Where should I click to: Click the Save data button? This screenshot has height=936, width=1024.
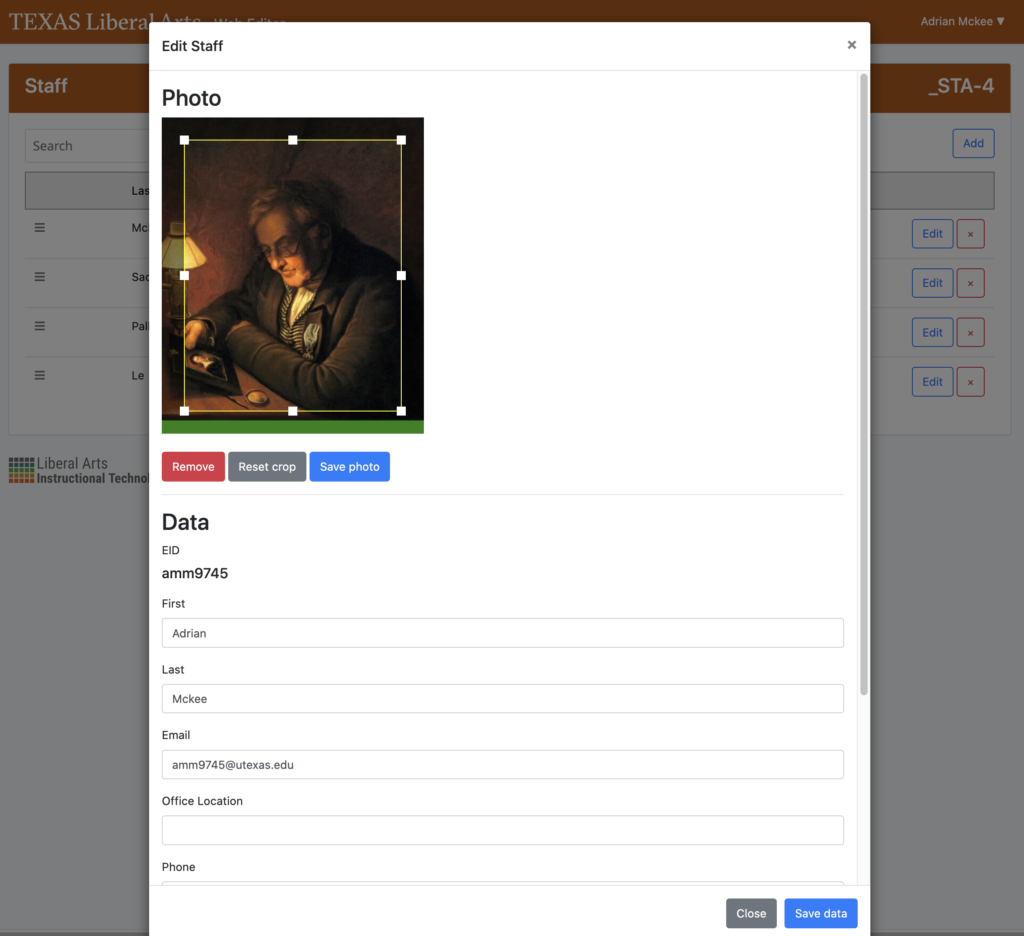click(x=821, y=913)
